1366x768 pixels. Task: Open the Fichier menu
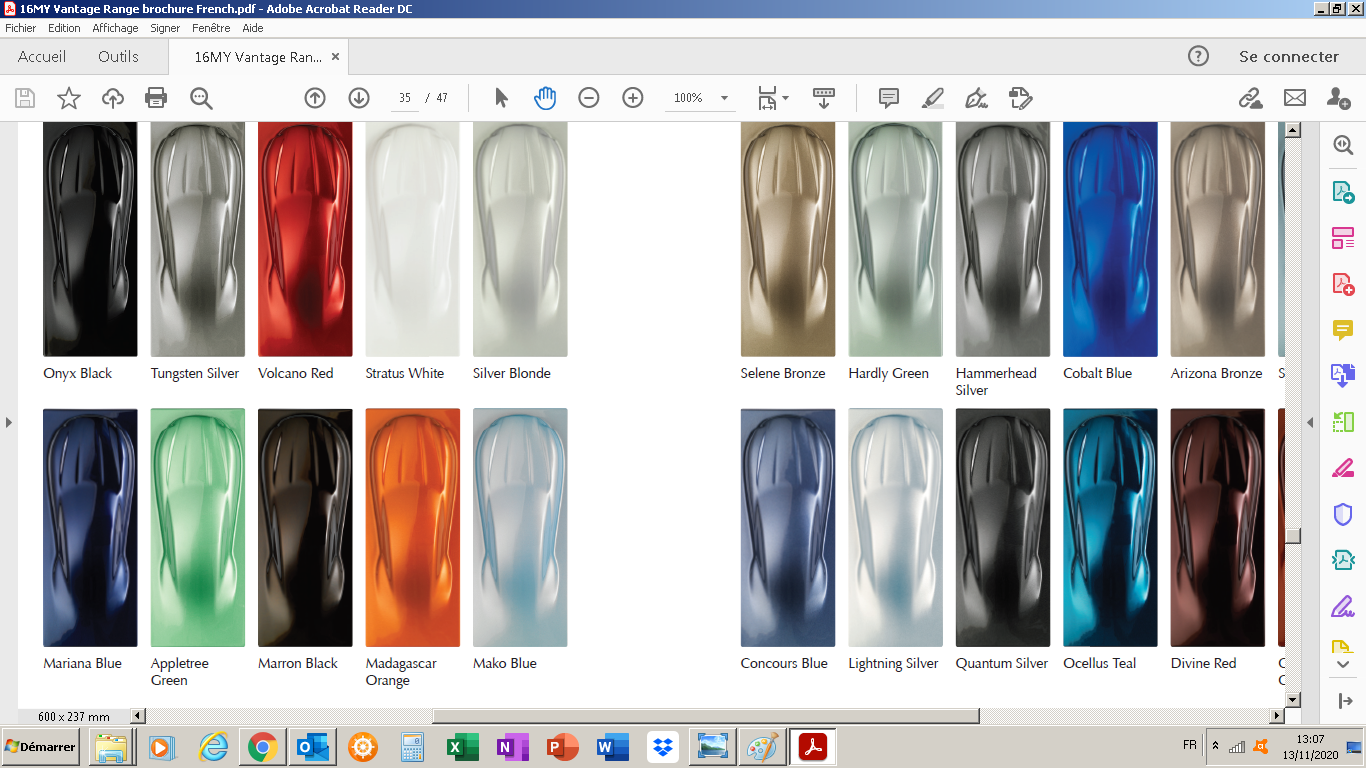tap(21, 28)
